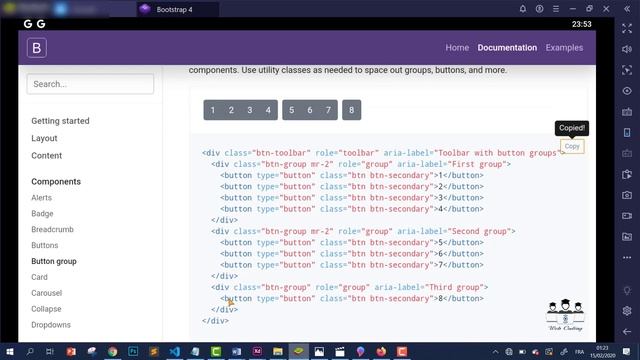
Task: Open Windows search in taskbar
Action: [x=30, y=351]
